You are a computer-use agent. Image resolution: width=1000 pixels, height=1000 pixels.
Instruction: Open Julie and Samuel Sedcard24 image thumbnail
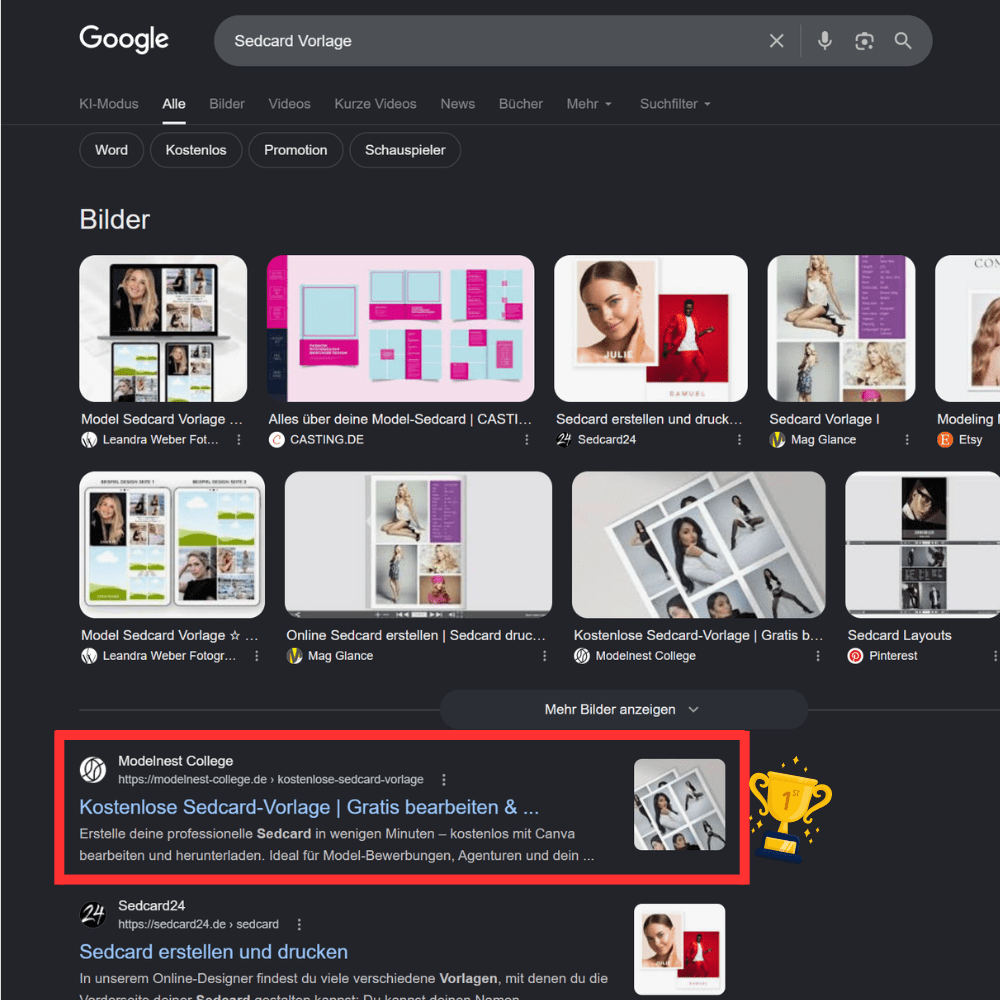(x=651, y=328)
